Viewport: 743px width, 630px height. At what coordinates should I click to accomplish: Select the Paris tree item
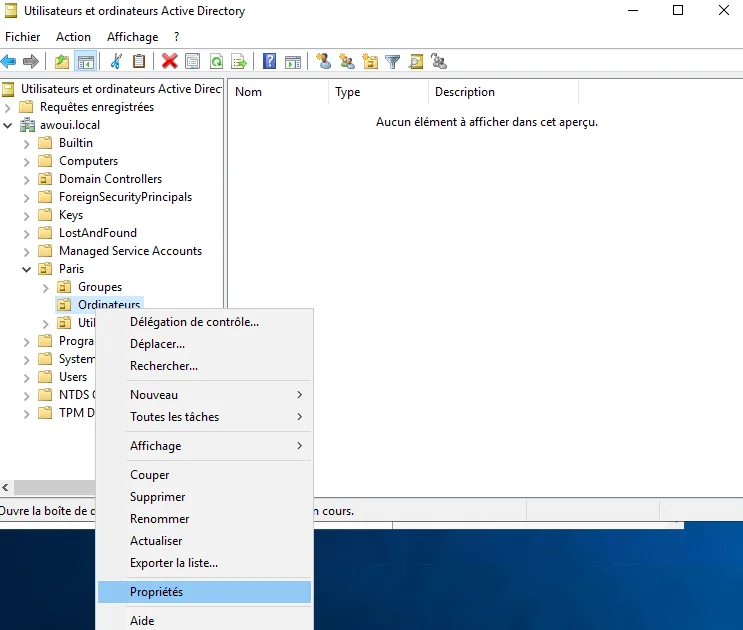[72, 269]
